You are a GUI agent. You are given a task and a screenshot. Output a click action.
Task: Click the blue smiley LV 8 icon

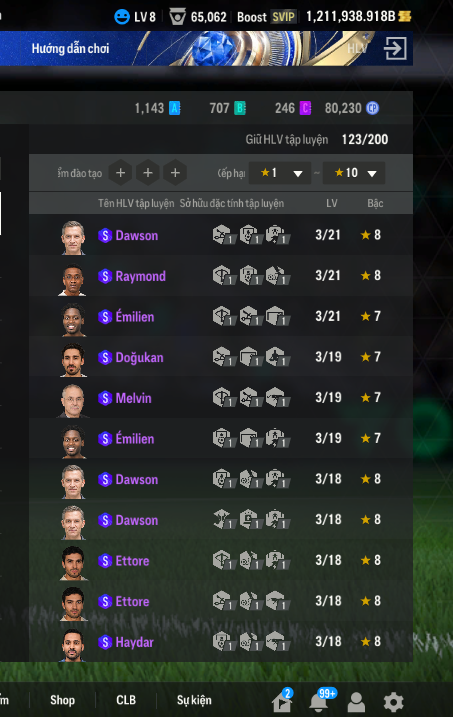122,17
